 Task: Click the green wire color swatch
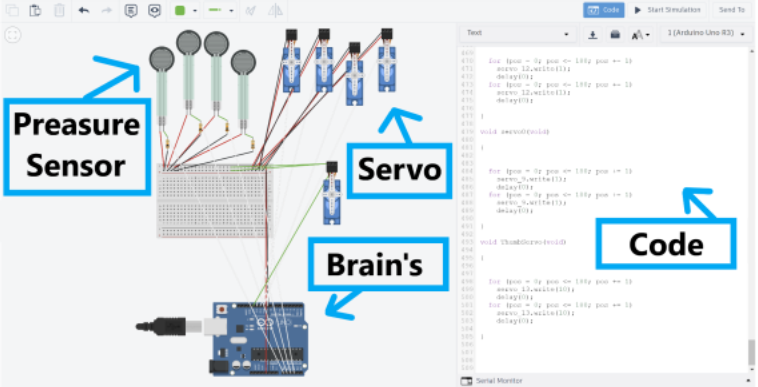point(180,10)
